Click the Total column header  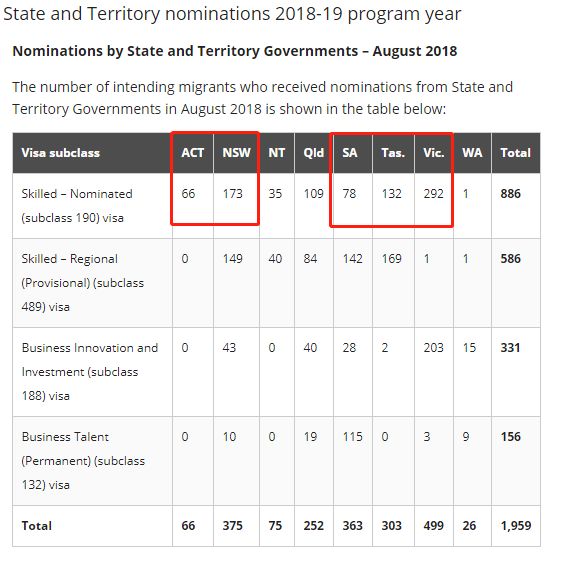515,153
